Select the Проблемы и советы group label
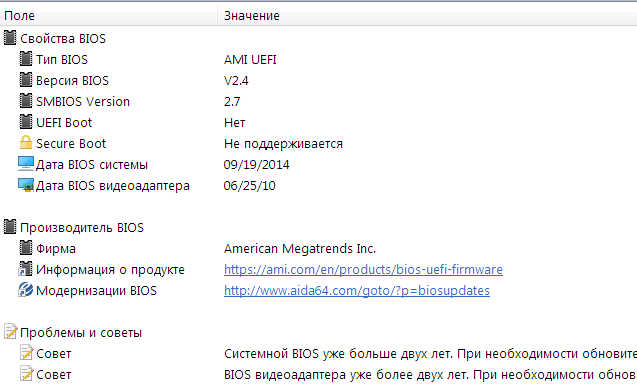This screenshot has height=389, width=637. pyautogui.click(x=81, y=333)
